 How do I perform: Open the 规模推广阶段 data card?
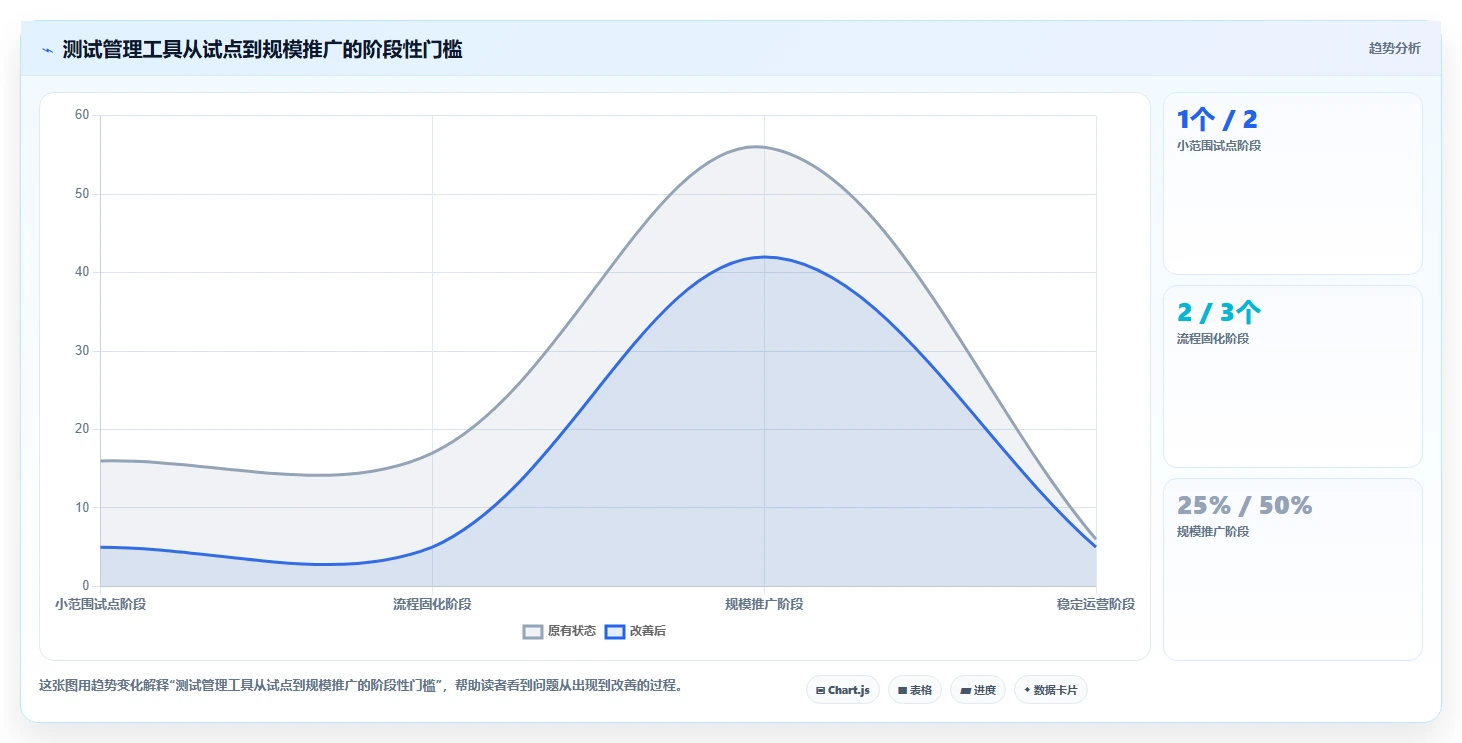1292,569
